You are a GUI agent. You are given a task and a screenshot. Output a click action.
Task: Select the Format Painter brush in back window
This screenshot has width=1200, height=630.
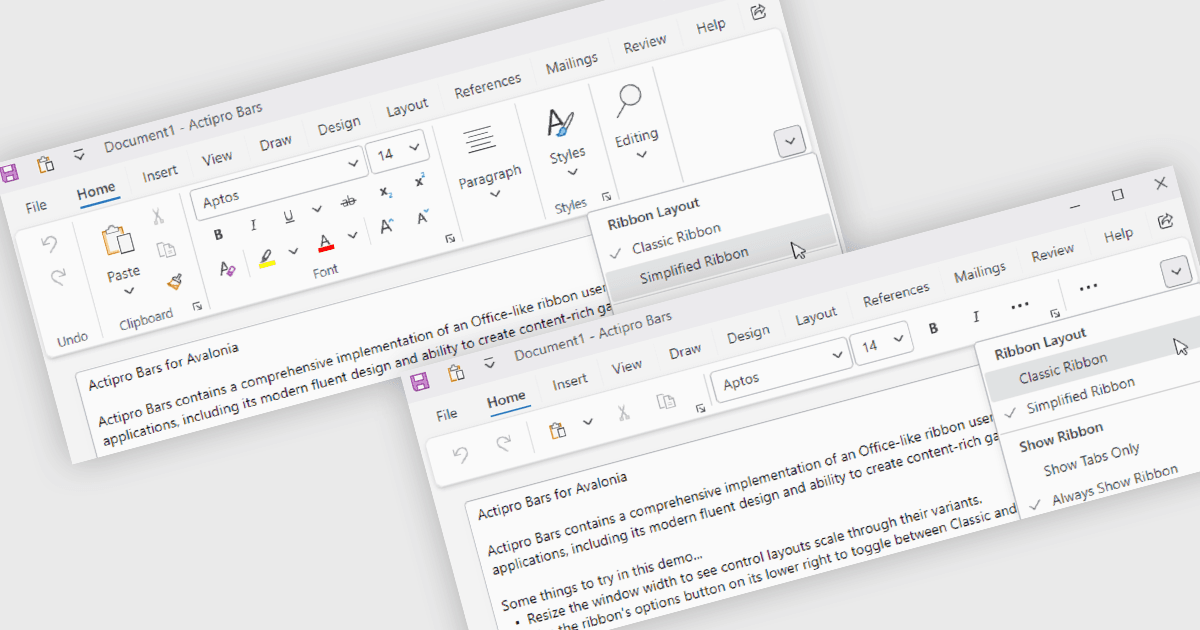[x=175, y=281]
